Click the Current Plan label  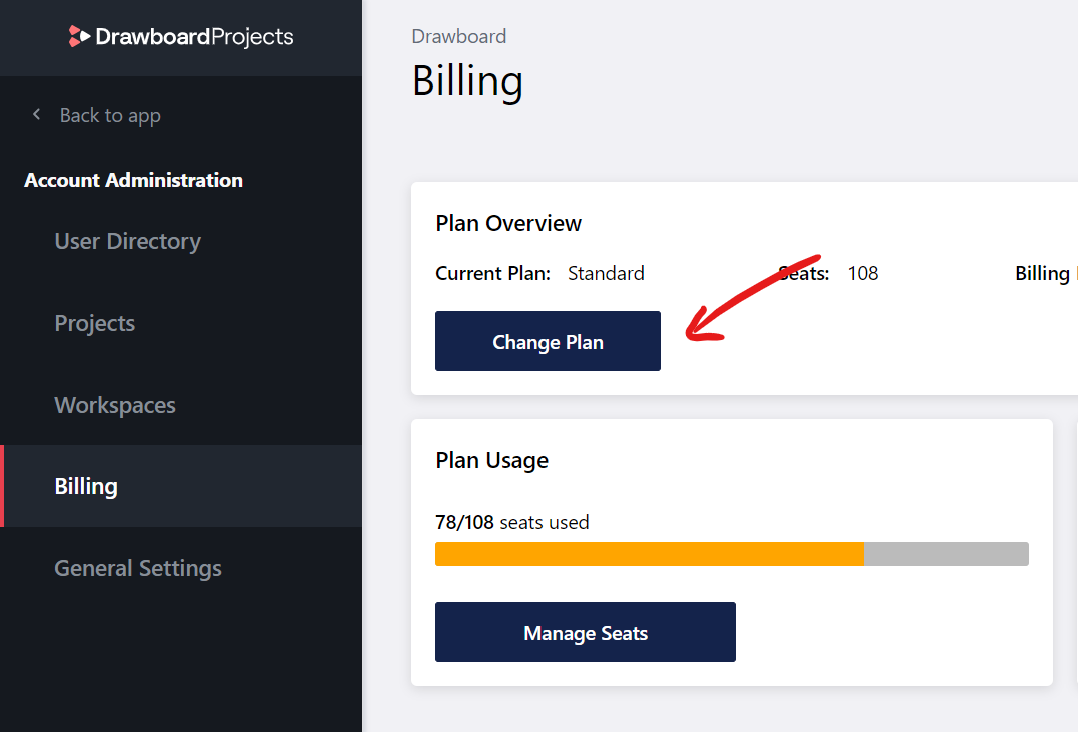pyautogui.click(x=493, y=274)
